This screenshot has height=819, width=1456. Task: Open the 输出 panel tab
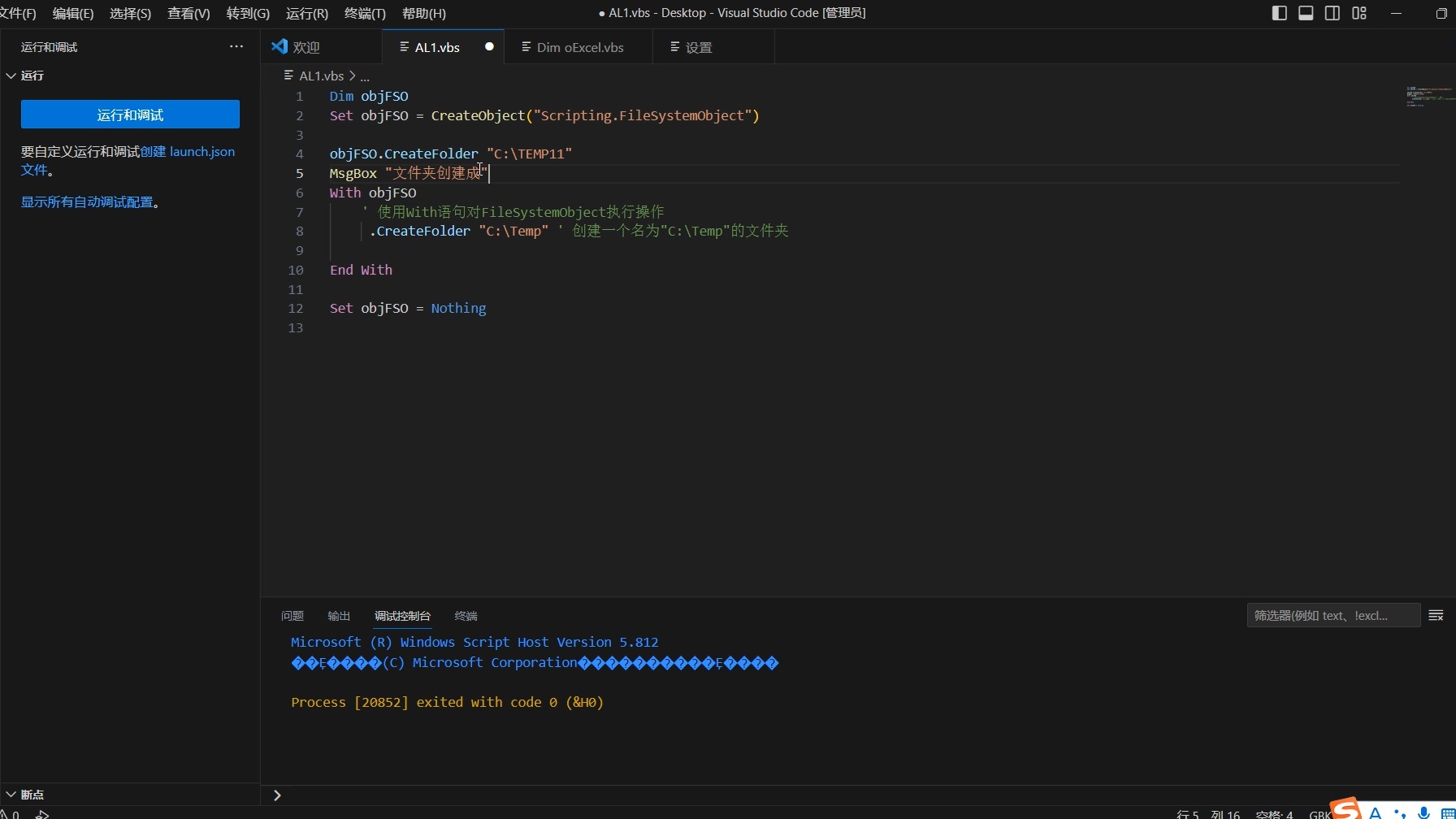339,616
